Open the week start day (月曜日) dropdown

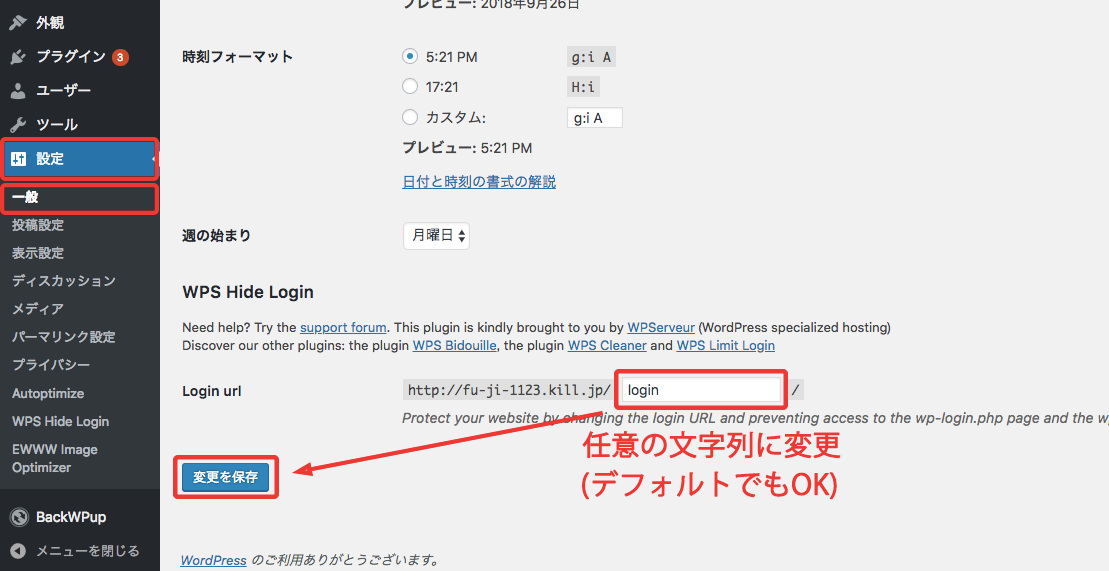click(x=435, y=236)
